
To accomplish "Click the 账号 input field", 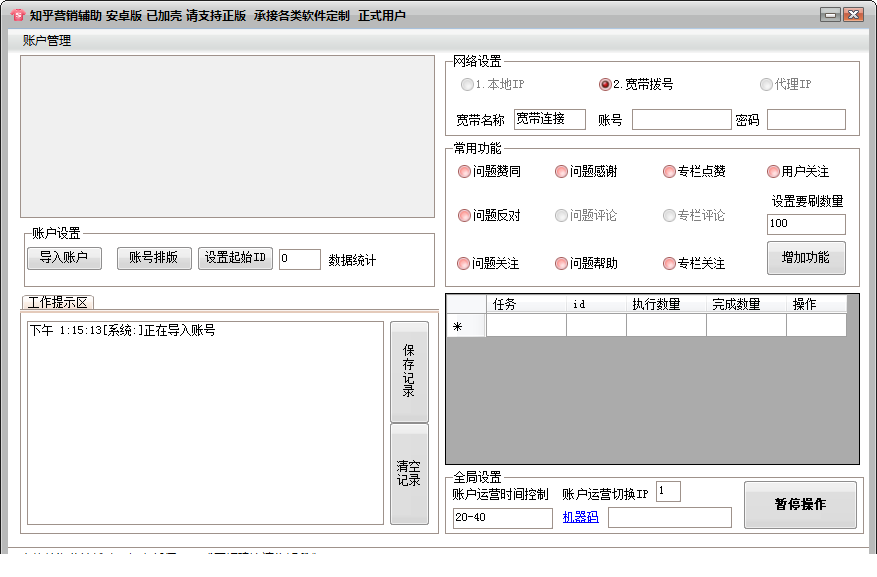I will (681, 119).
